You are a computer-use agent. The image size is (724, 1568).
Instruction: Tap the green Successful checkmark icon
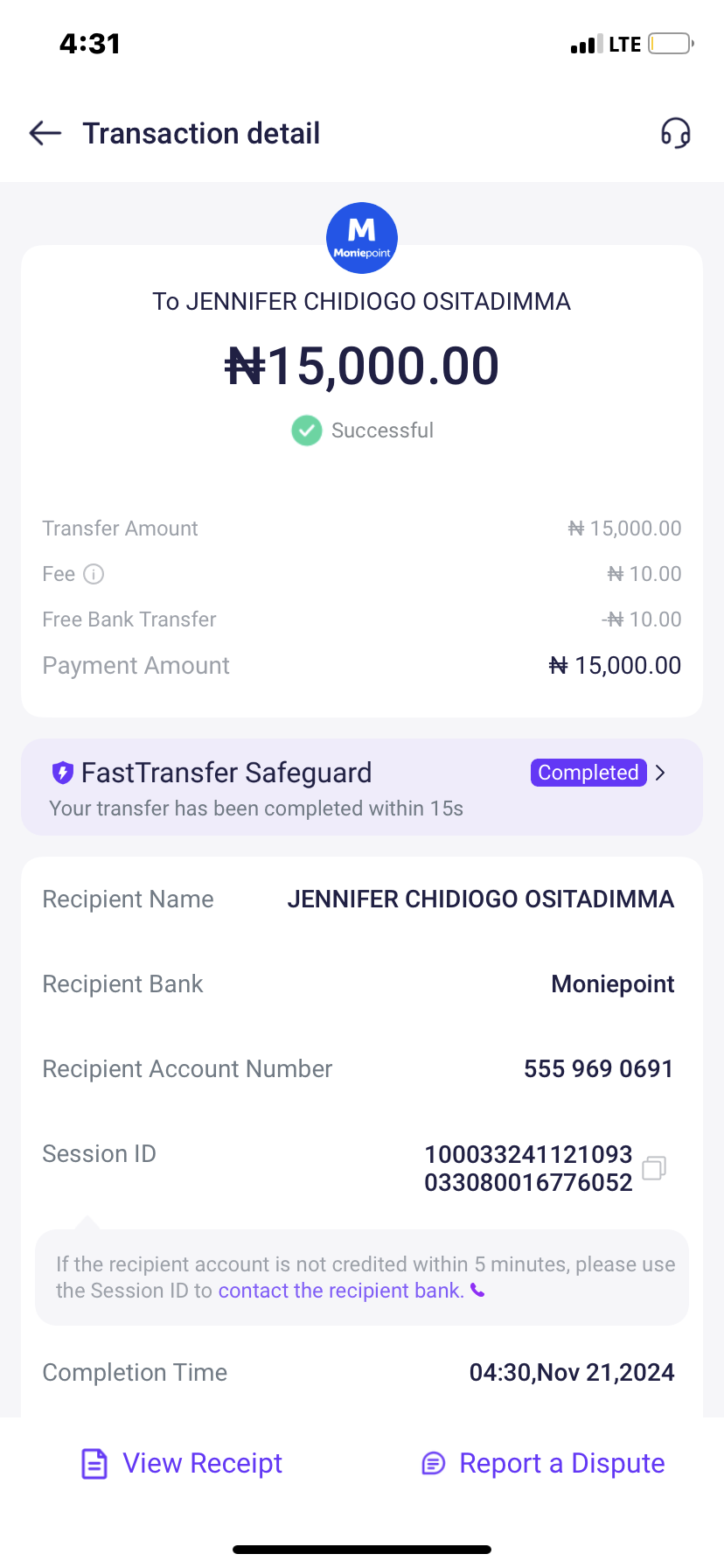[306, 430]
